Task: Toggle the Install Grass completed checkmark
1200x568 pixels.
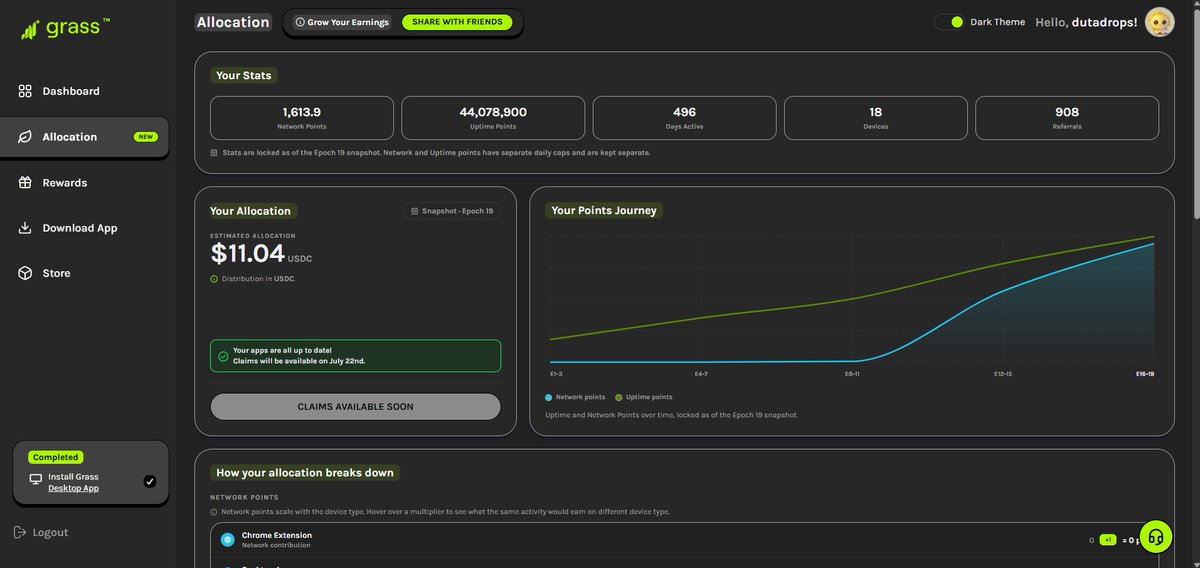Action: point(150,481)
